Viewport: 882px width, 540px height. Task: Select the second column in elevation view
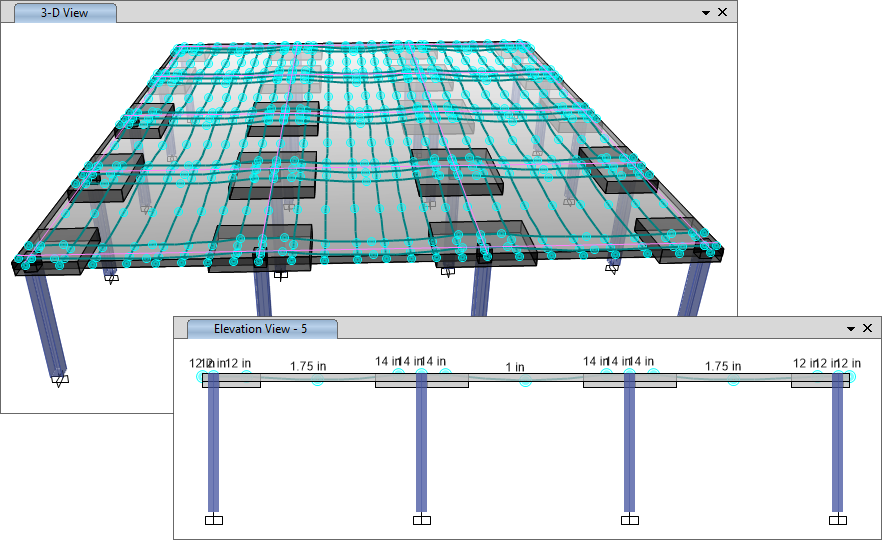coord(422,445)
